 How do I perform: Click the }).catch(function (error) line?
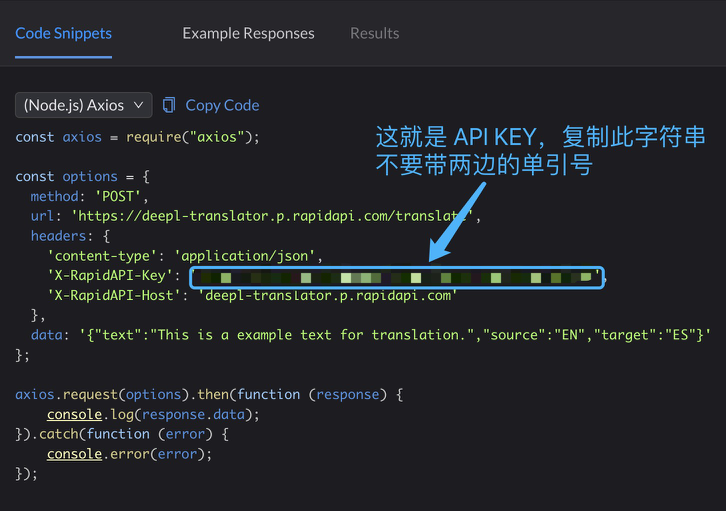tap(122, 434)
